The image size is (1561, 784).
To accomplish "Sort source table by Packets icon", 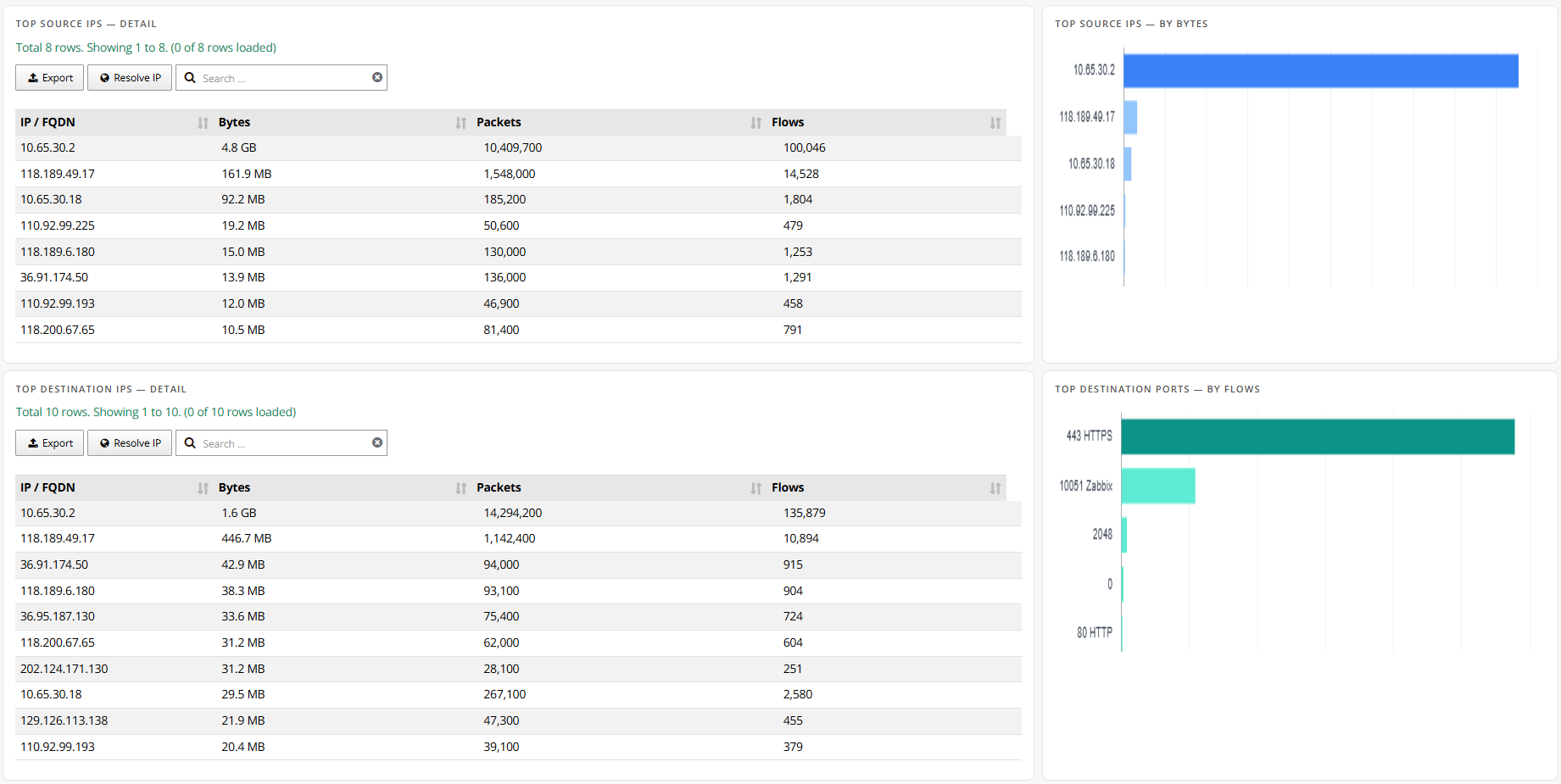I will pyautogui.click(x=755, y=123).
